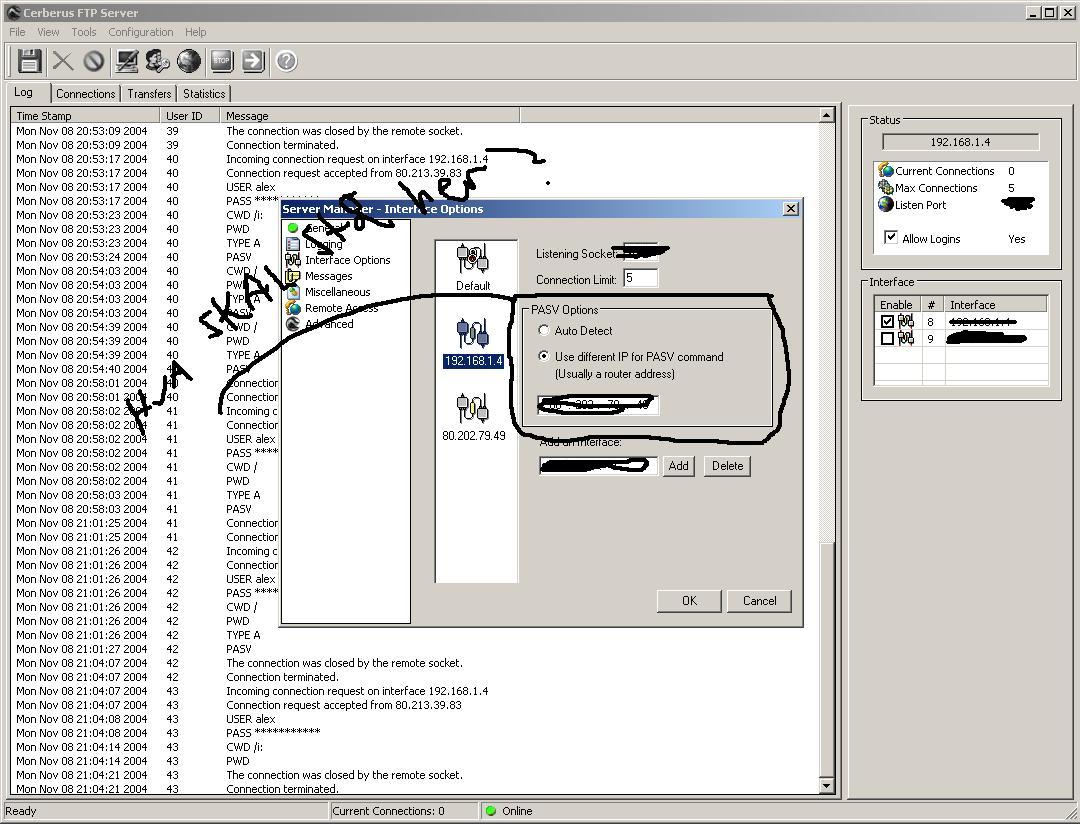Click the STOP server toolbar icon
This screenshot has height=824, width=1080.
tap(222, 61)
